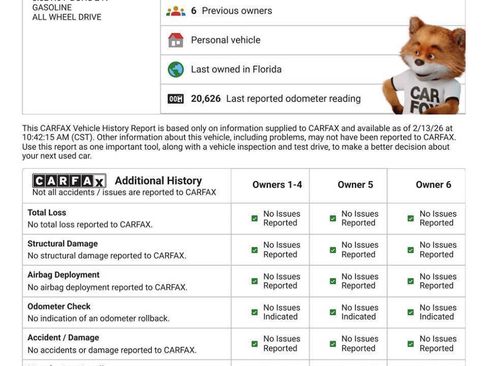Click the Additional History heading
This screenshot has height=366, width=488.
tap(158, 181)
